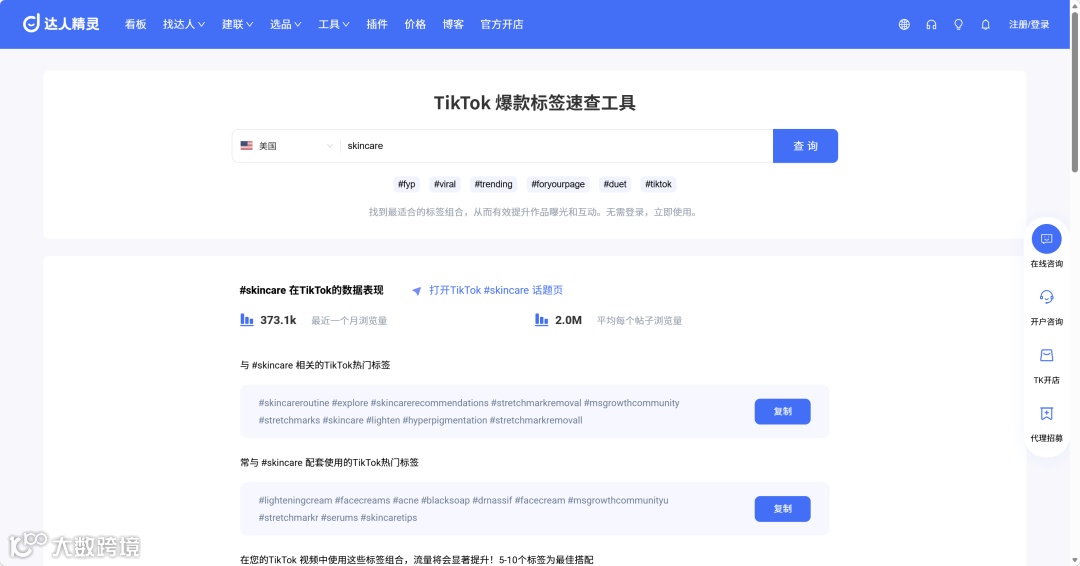Image resolution: width=1080 pixels, height=566 pixels.
Task: Open the 看板 menu item
Action: coord(136,24)
